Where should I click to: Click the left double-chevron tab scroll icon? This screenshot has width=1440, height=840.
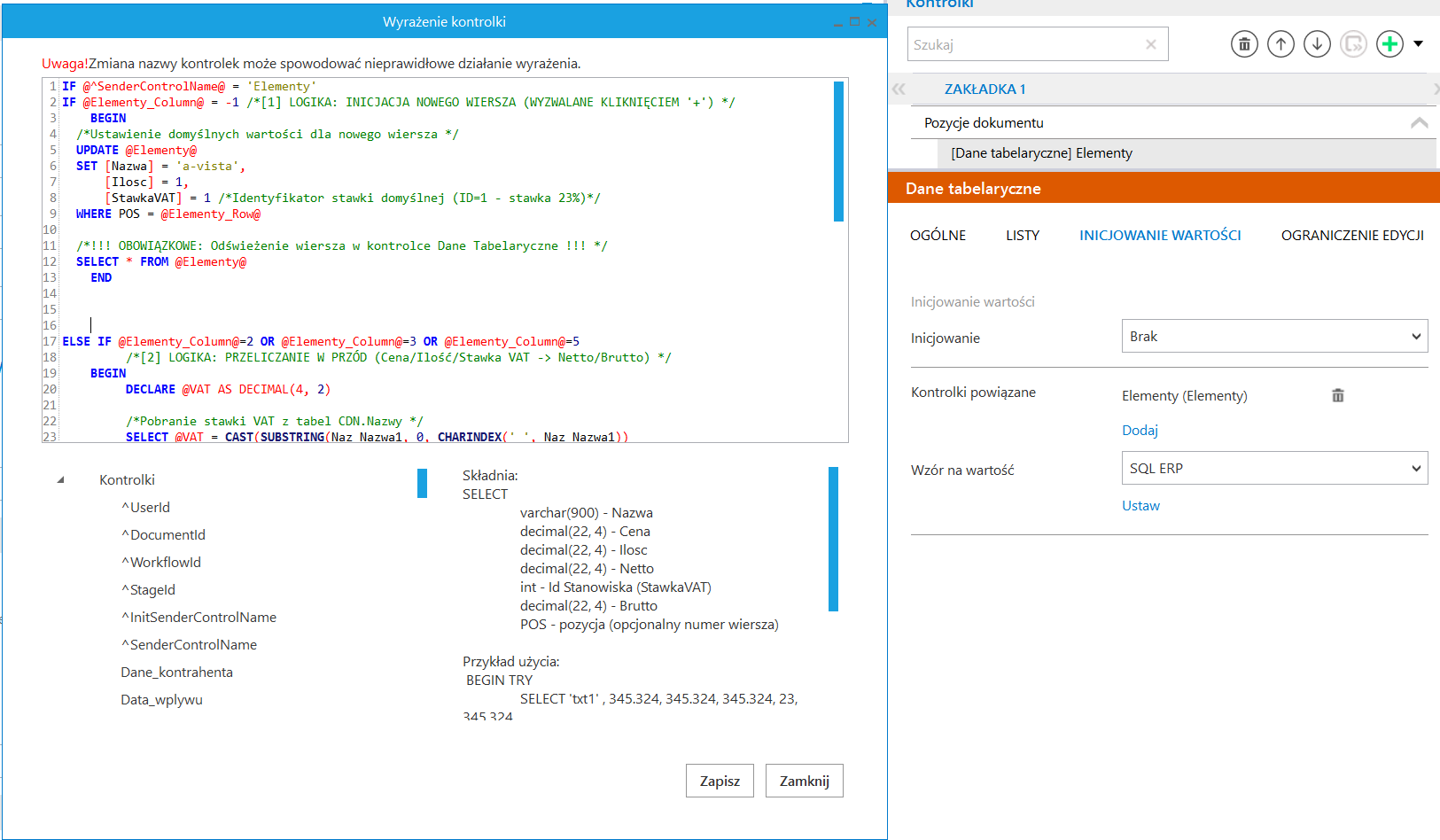899,89
